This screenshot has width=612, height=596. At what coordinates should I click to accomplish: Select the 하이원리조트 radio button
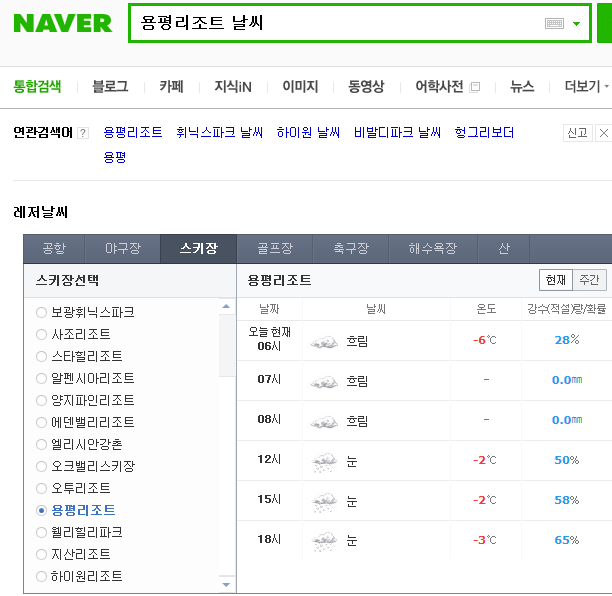click(41, 576)
